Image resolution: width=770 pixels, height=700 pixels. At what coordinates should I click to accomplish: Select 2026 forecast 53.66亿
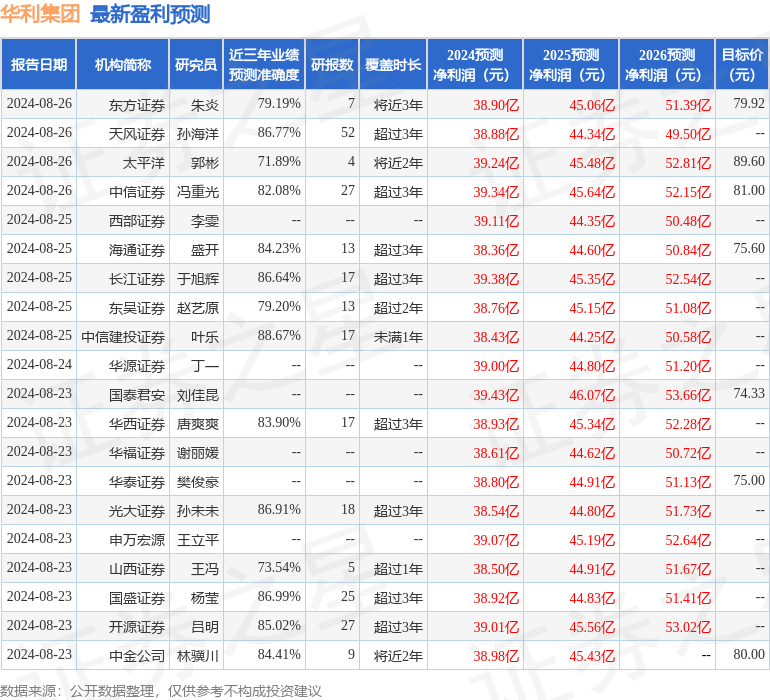[x=688, y=395]
